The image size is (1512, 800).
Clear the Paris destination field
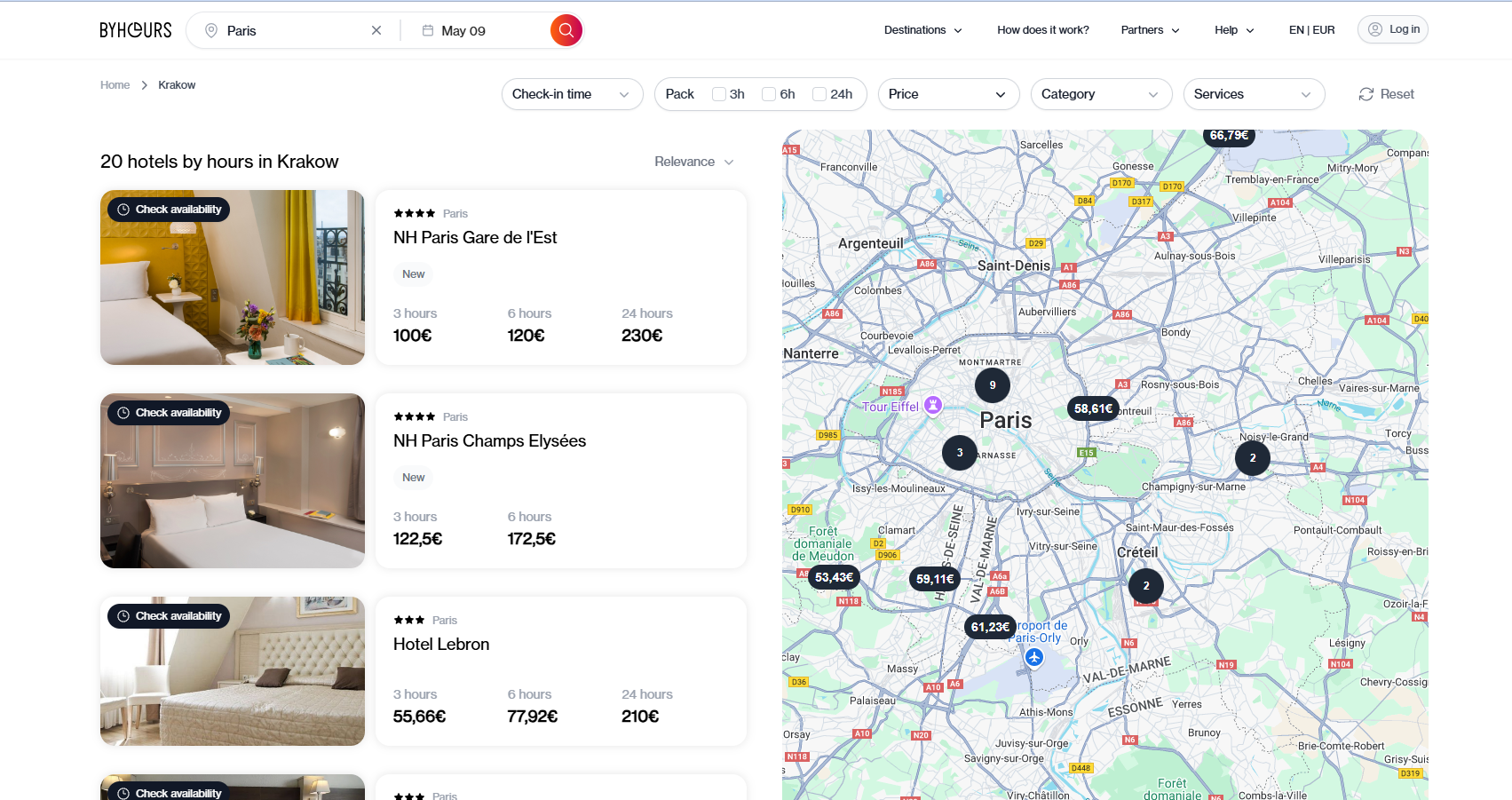pos(376,30)
